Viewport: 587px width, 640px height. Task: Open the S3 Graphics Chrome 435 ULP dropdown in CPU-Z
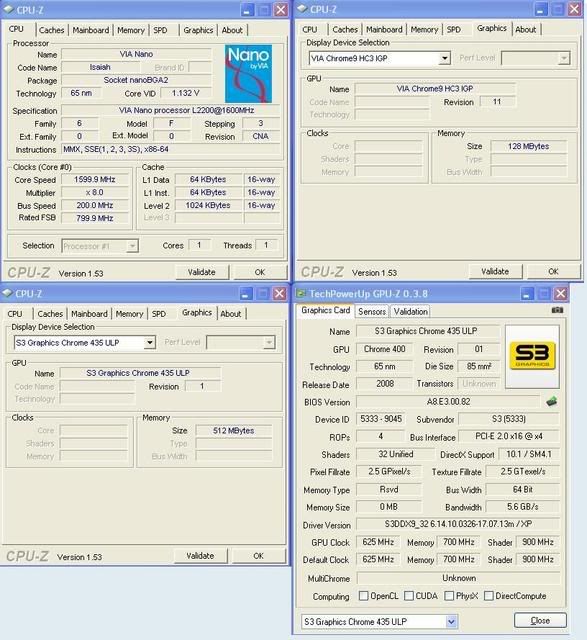coord(150,342)
